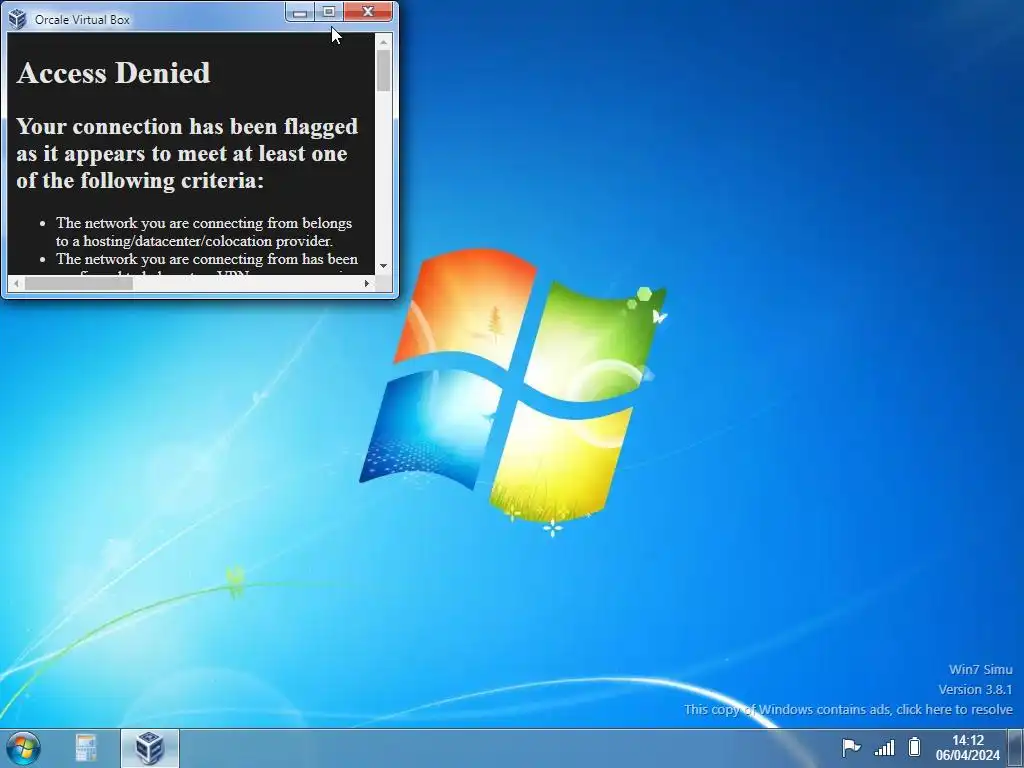1024x768 pixels.
Task: Click the vertical scrollbar thumb
Action: 383,71
